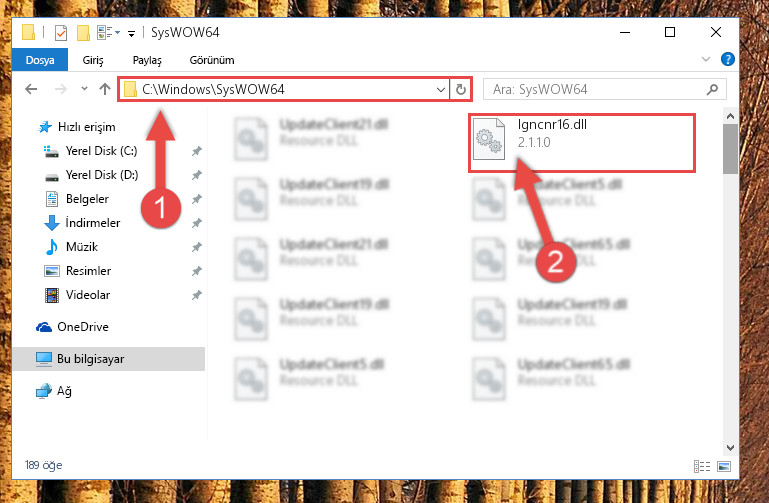Image resolution: width=769 pixels, height=503 pixels.
Task: Open the Dosya menu tab
Action: 40,60
